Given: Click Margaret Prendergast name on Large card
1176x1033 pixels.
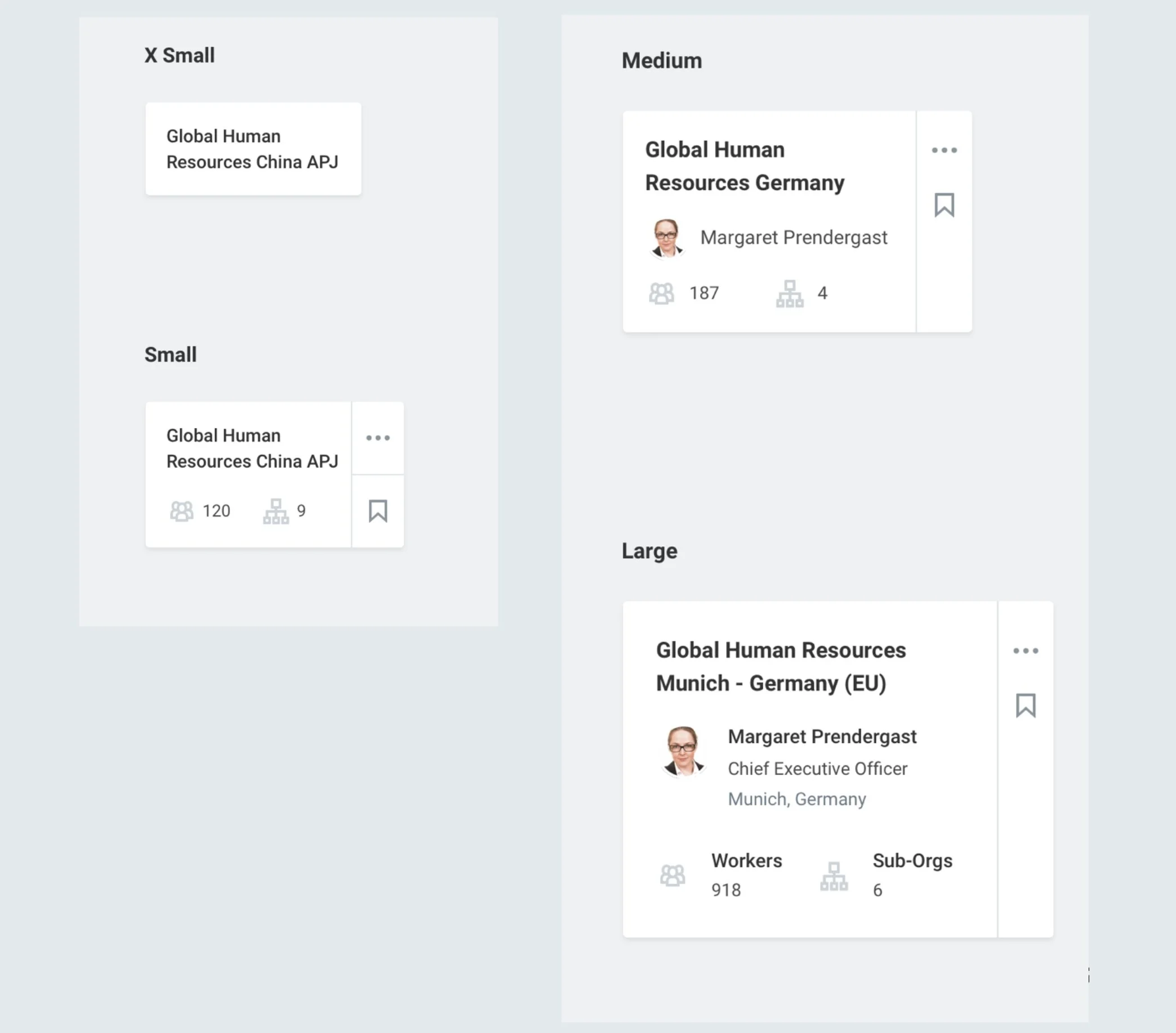Looking at the screenshot, I should (x=822, y=737).
